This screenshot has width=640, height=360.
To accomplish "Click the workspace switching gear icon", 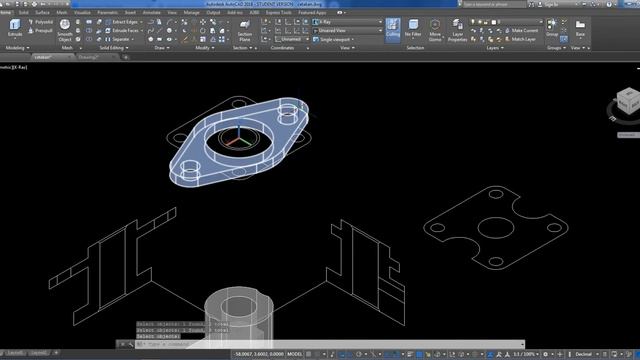I will pos(545,354).
